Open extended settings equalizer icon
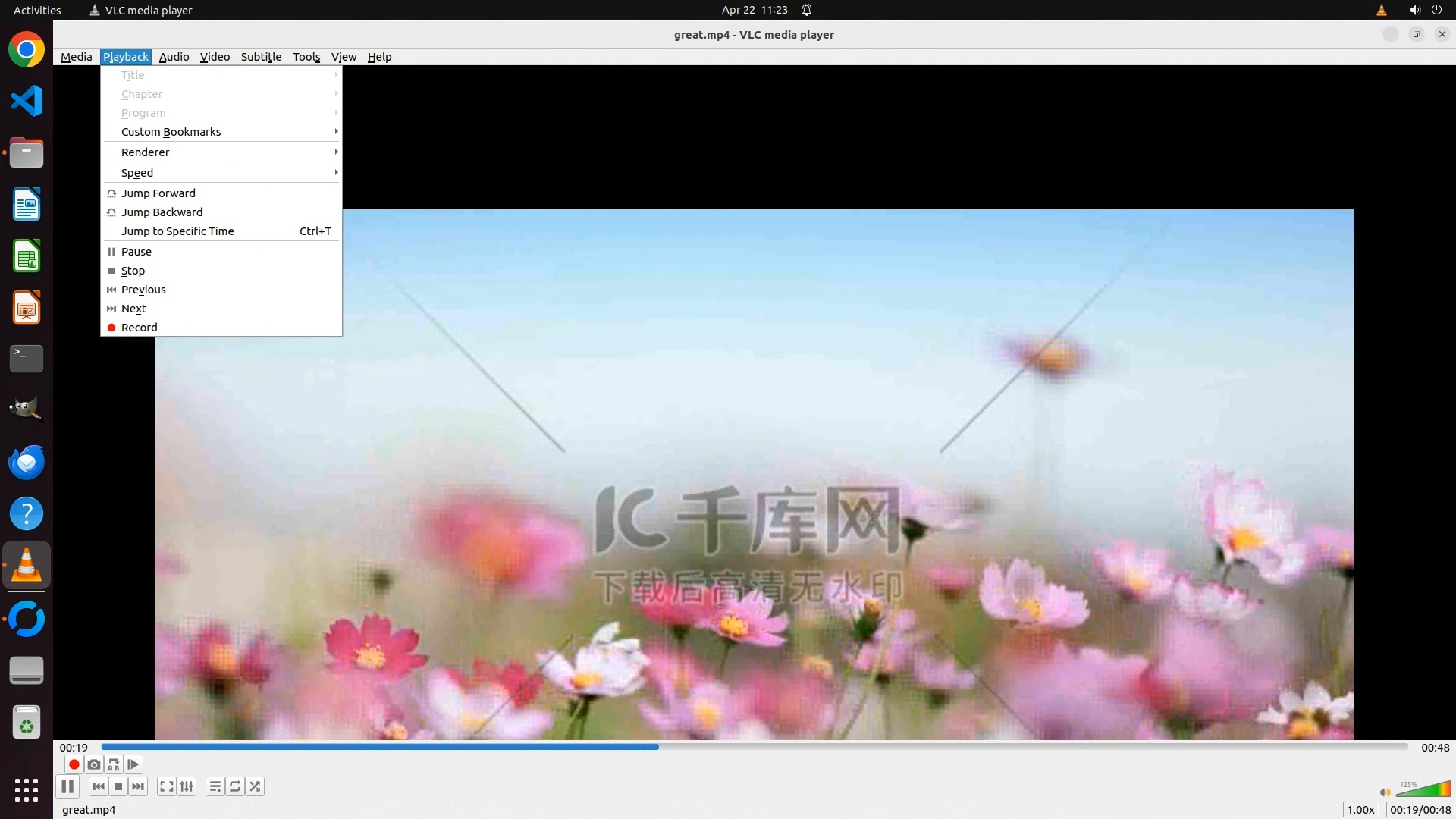 (x=187, y=786)
